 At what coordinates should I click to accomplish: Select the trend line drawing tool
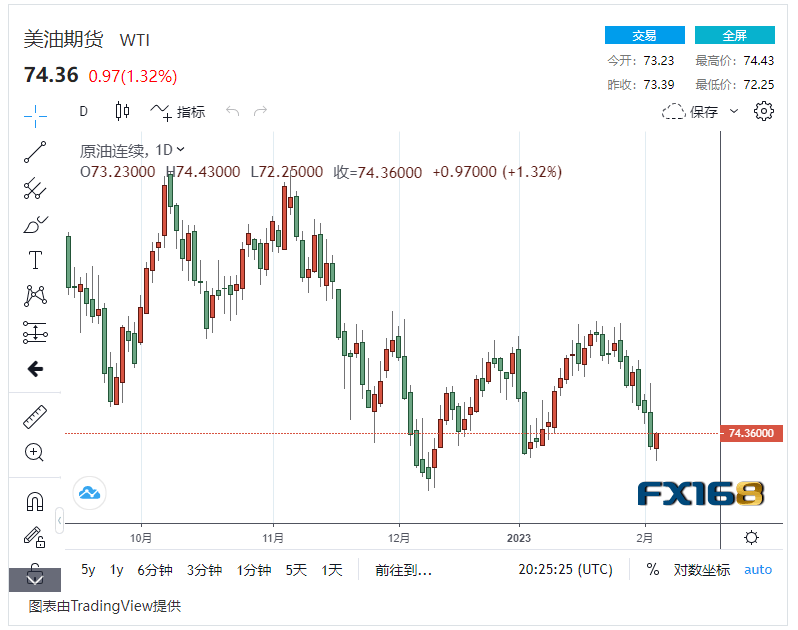pyautogui.click(x=35, y=152)
